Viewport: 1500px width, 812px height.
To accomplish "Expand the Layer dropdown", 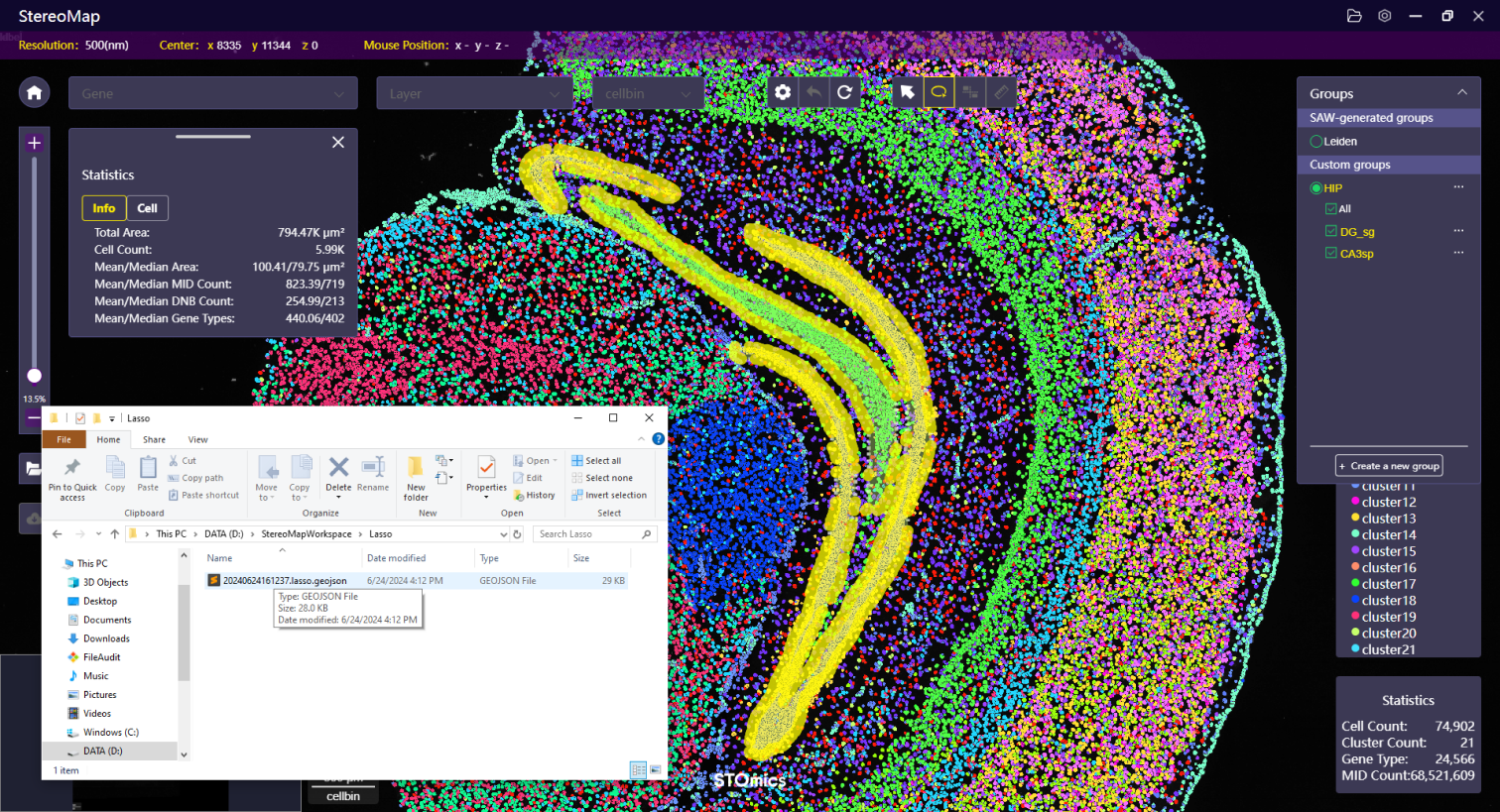I will click(474, 93).
